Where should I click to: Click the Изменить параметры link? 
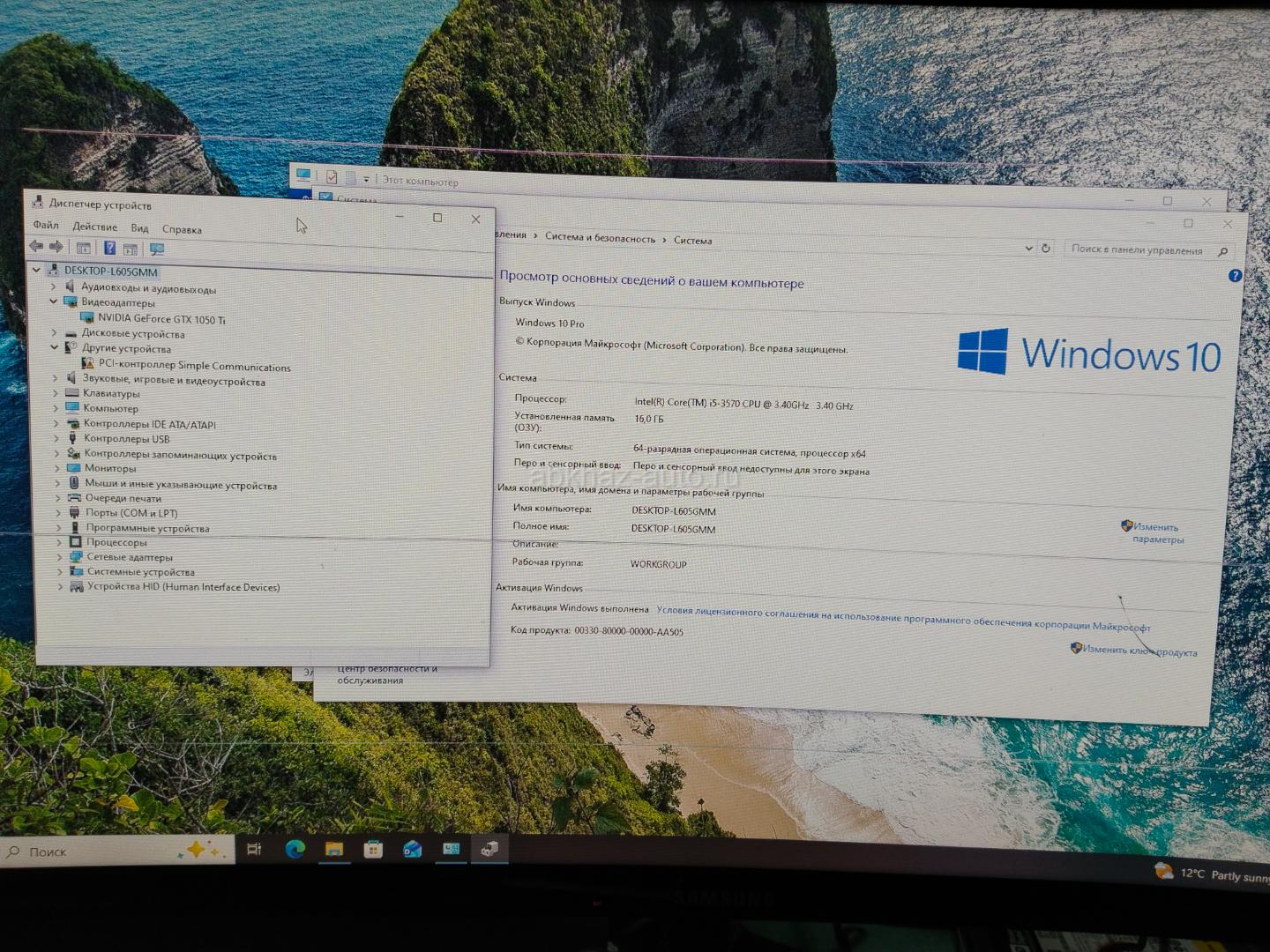coord(1156,533)
